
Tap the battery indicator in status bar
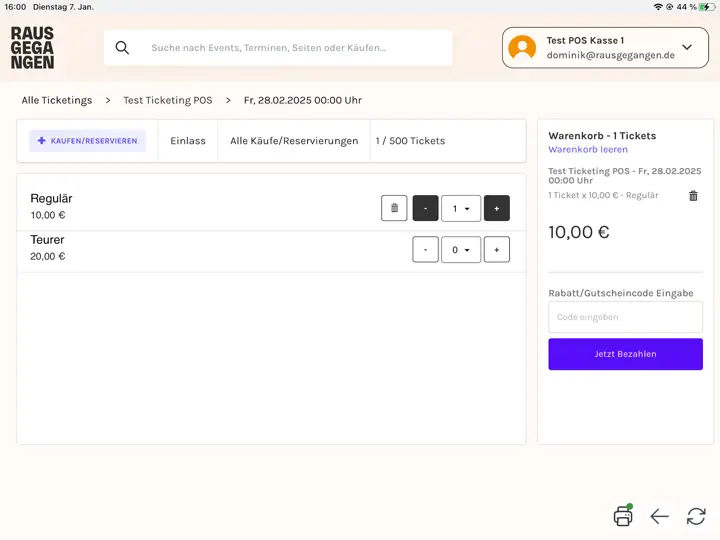point(707,7)
